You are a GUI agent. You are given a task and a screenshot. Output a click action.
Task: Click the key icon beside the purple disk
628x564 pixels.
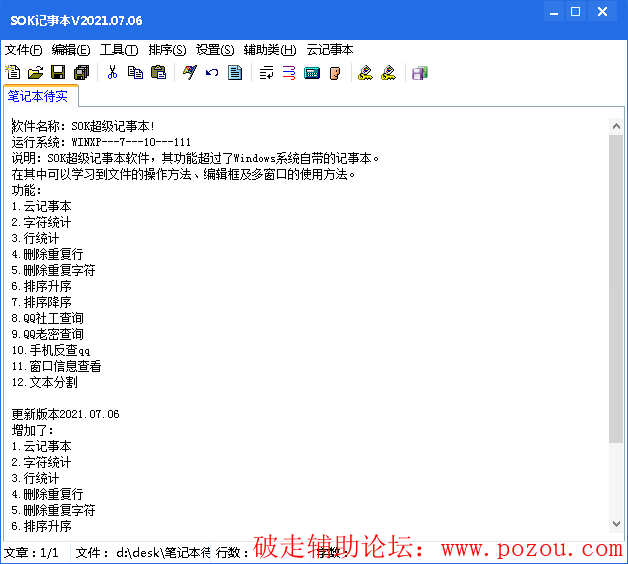coord(388,73)
